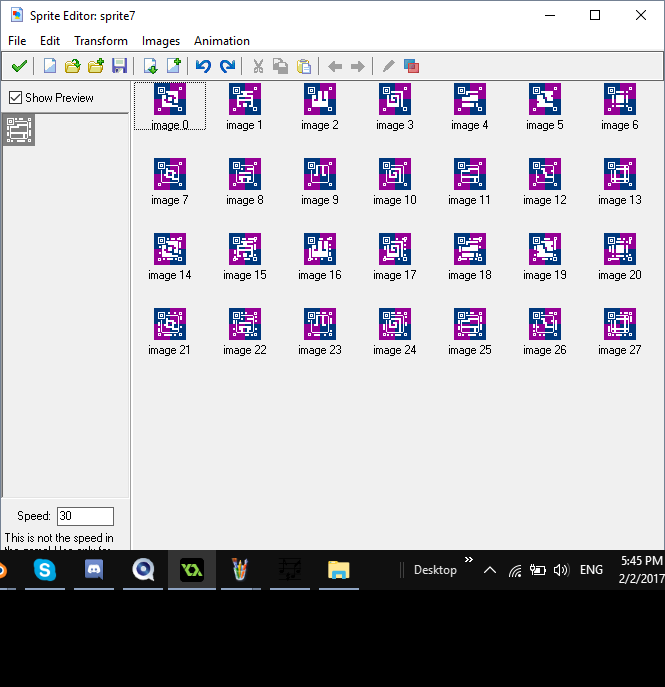Copy image using the copy icon
Screen dimensions: 665x687
(x=280, y=67)
